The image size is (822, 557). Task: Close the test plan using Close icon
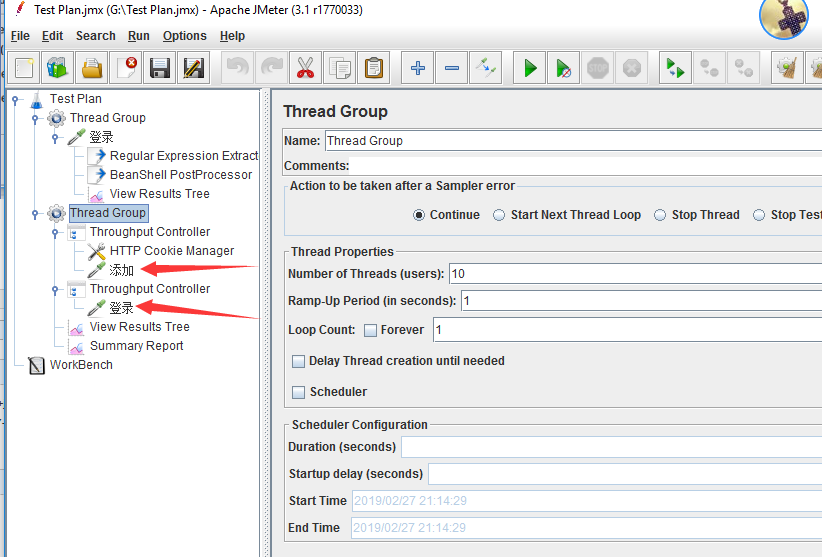126,68
